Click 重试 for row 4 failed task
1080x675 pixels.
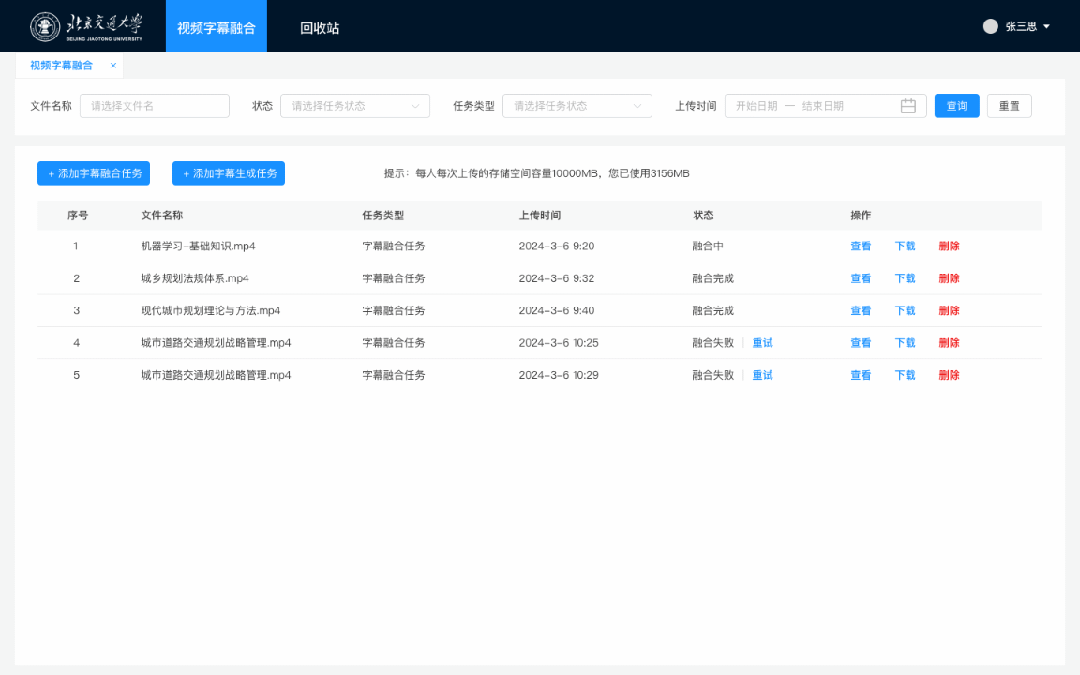[x=762, y=343]
